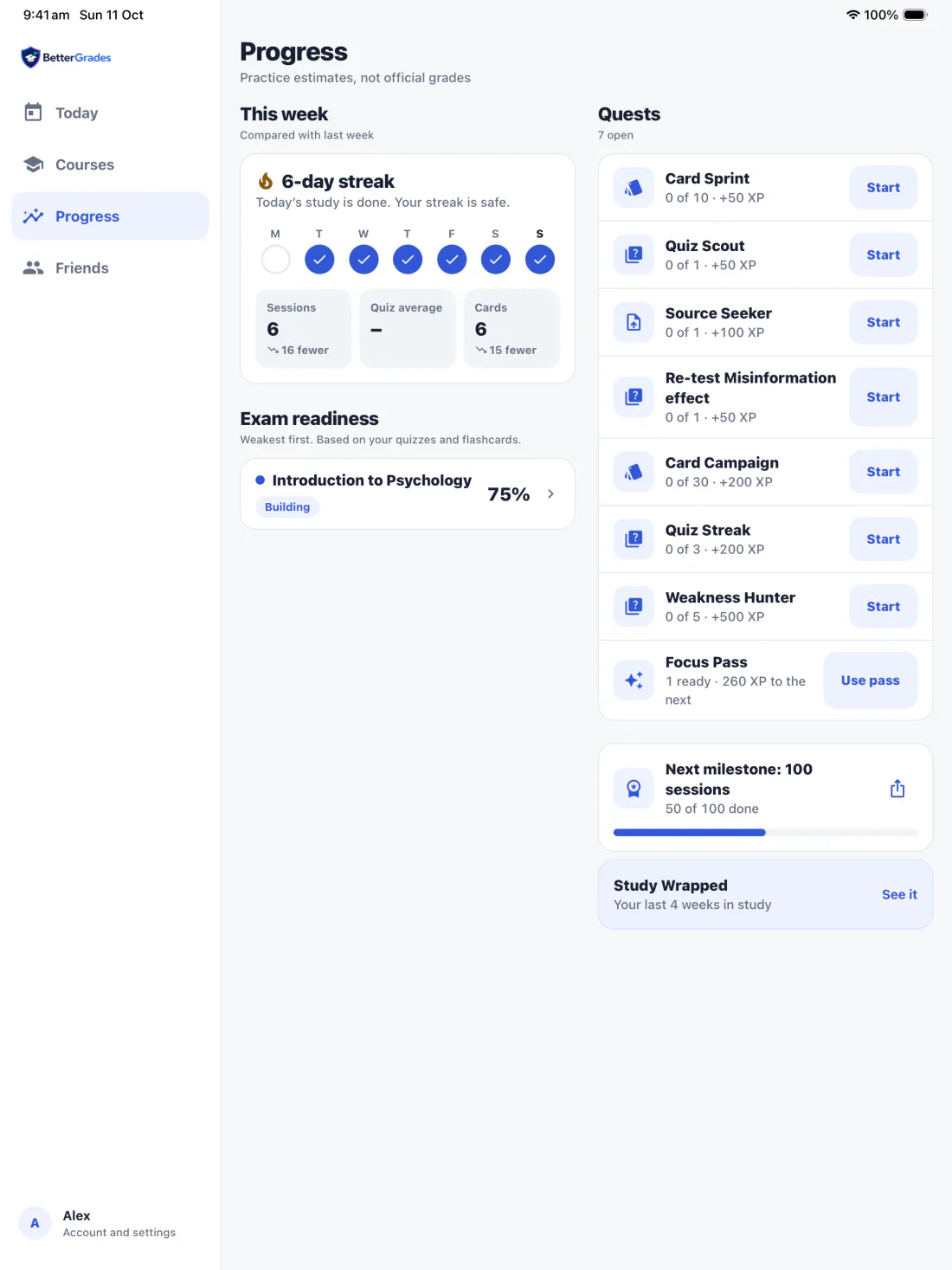Click Friday's streak checkmark
Image resolution: width=952 pixels, height=1270 pixels.
point(452,259)
